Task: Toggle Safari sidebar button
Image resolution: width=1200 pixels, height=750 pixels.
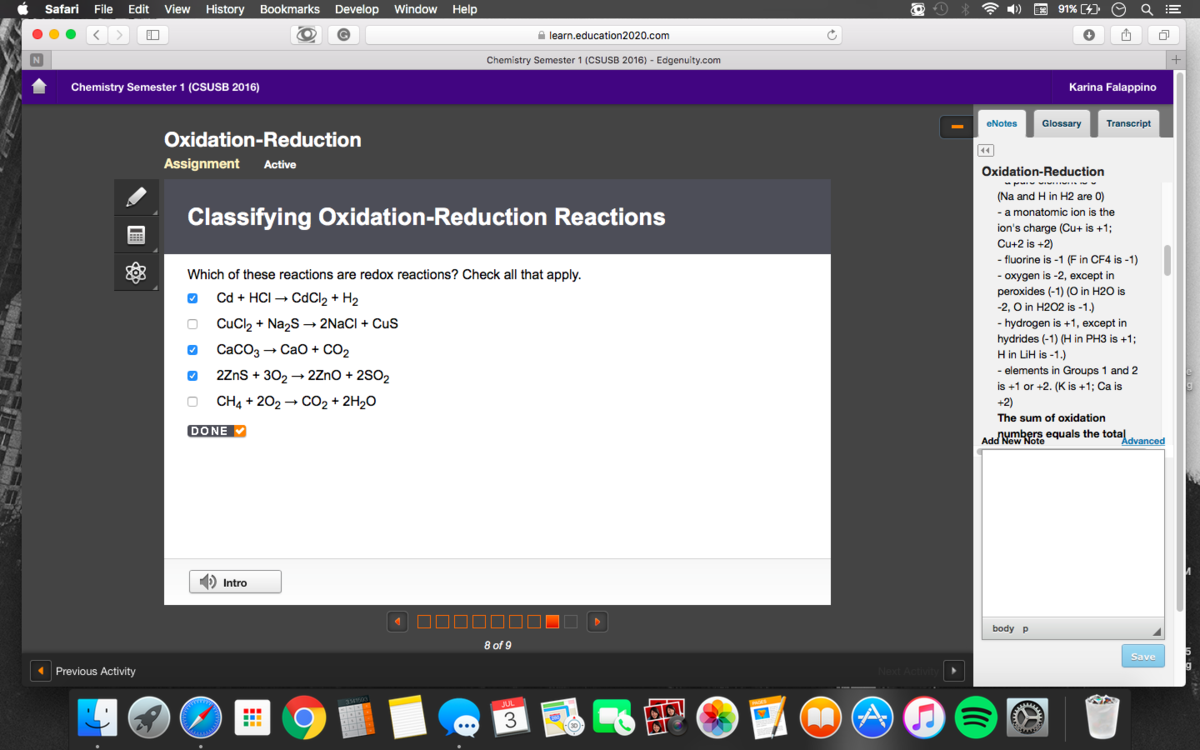Action: (153, 35)
